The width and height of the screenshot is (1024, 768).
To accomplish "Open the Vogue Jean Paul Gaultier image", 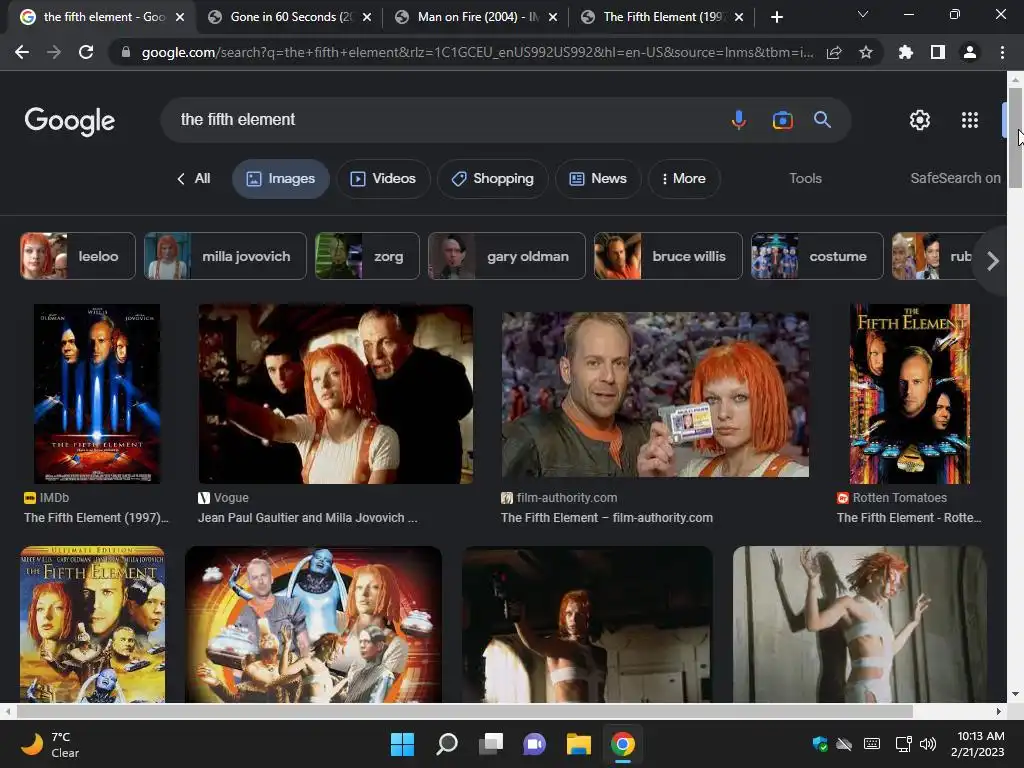I will coord(336,394).
